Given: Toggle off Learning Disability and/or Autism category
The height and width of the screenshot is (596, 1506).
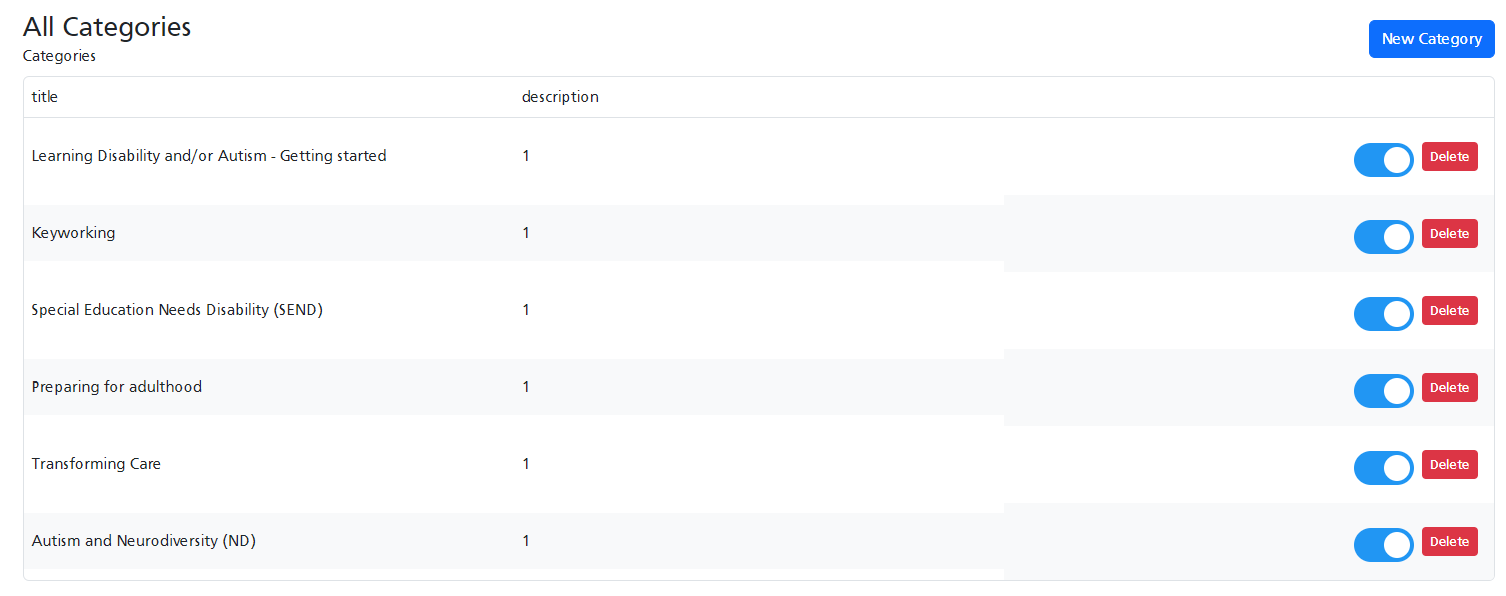Looking at the screenshot, I should coord(1383,160).
